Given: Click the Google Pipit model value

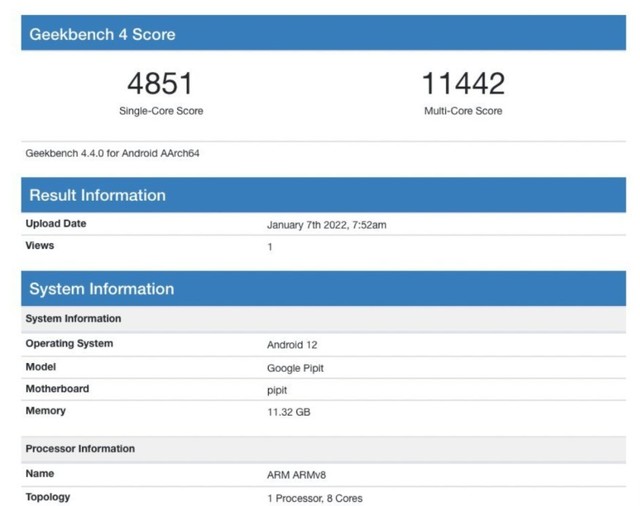Looking at the screenshot, I should 295,368.
